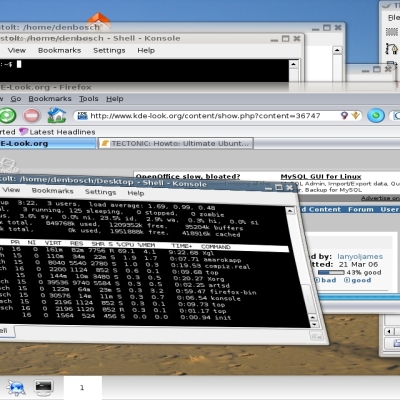Viewport: 400px width, 400px height.
Task: Click the 43% good rating bar
Action: click(x=331, y=272)
